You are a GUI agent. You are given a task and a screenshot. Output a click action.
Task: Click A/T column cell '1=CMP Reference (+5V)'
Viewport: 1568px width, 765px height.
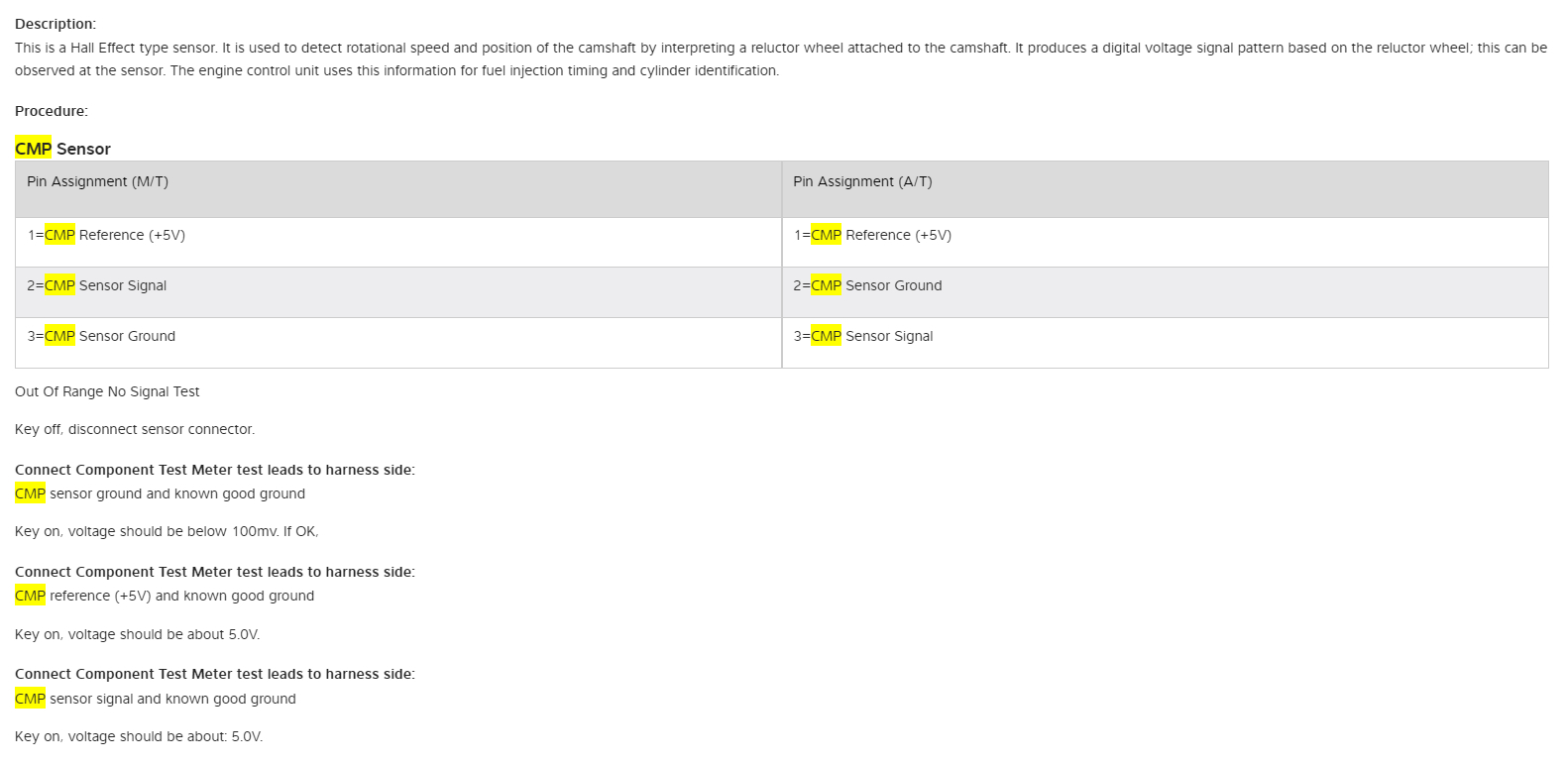(872, 236)
